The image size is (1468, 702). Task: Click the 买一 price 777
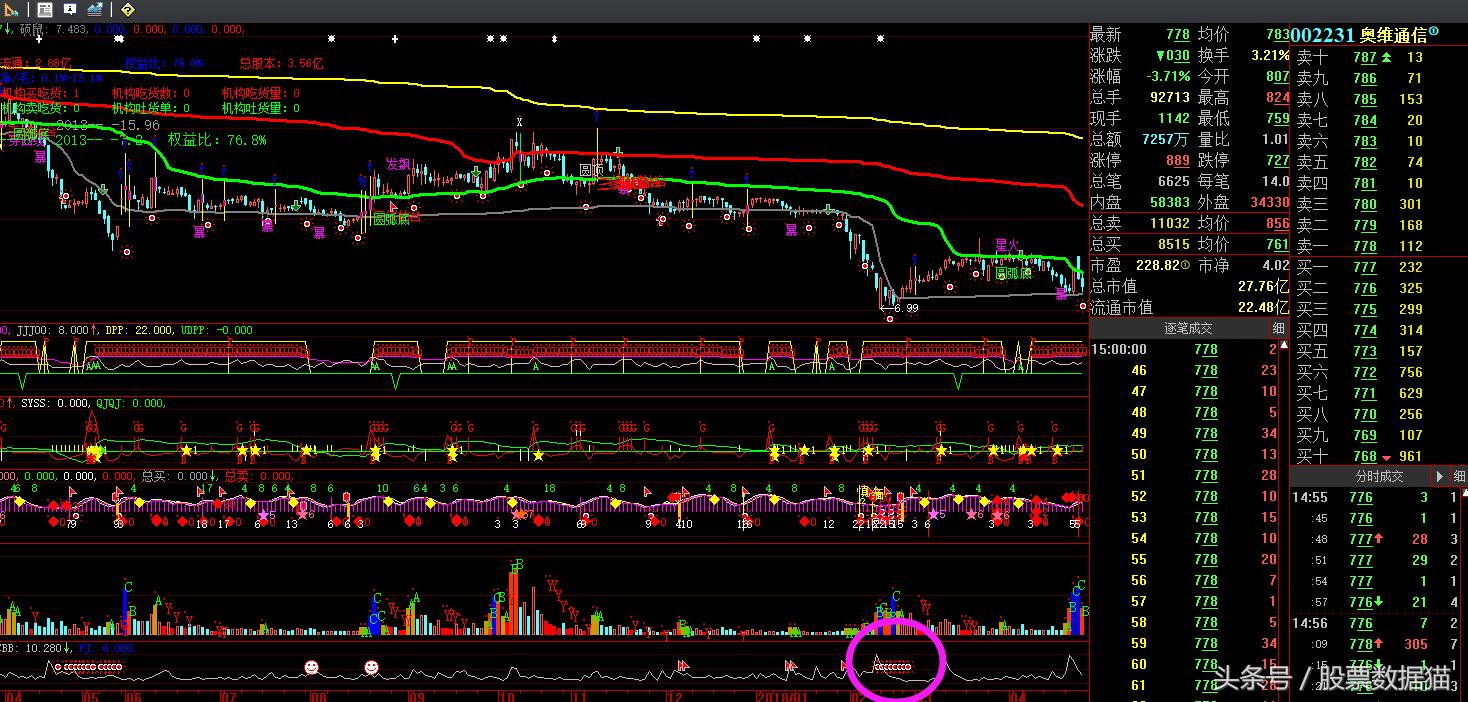coord(1365,267)
